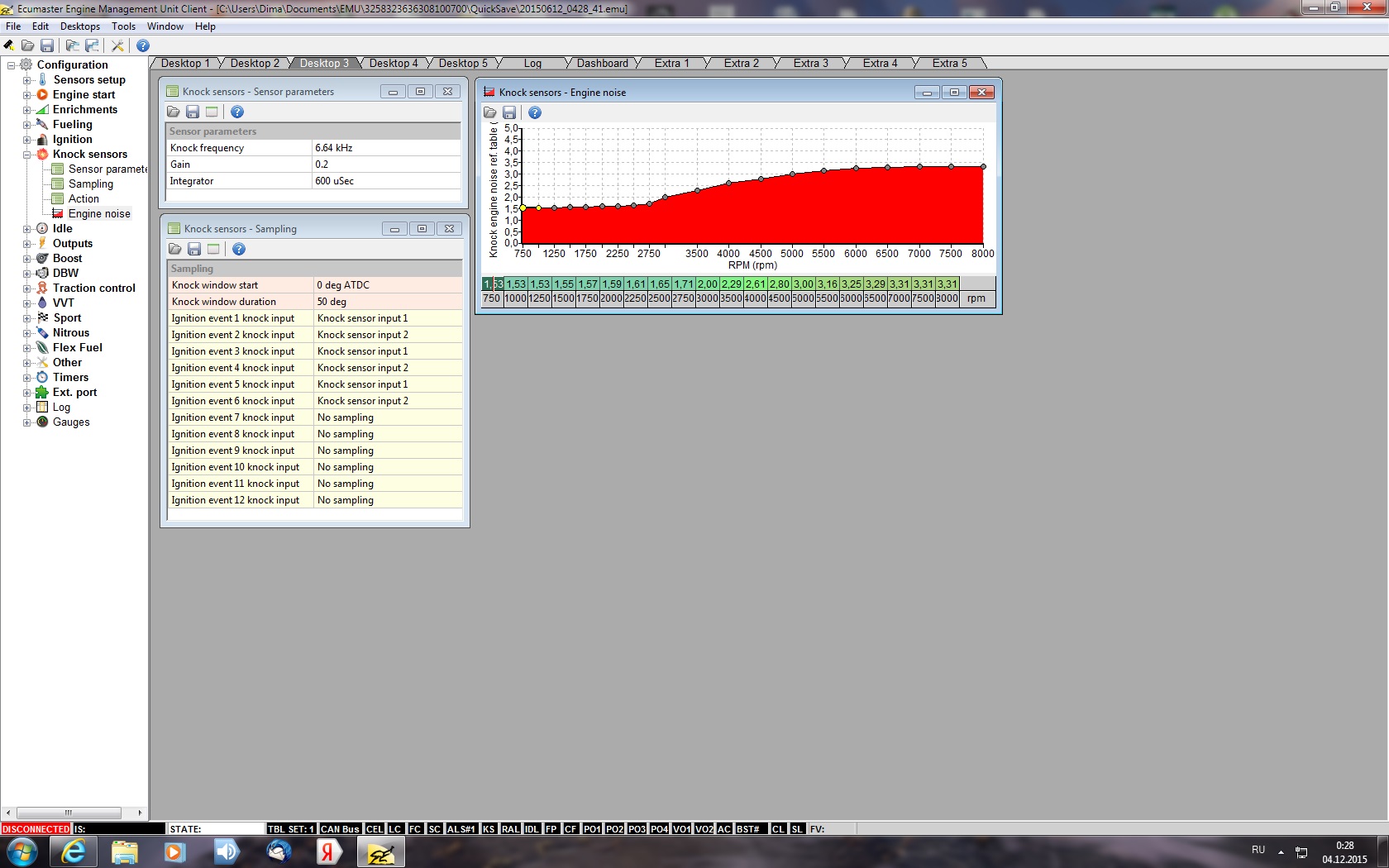Image resolution: width=1389 pixels, height=868 pixels.
Task: Expand the Fueling tree node
Action: (x=26, y=125)
